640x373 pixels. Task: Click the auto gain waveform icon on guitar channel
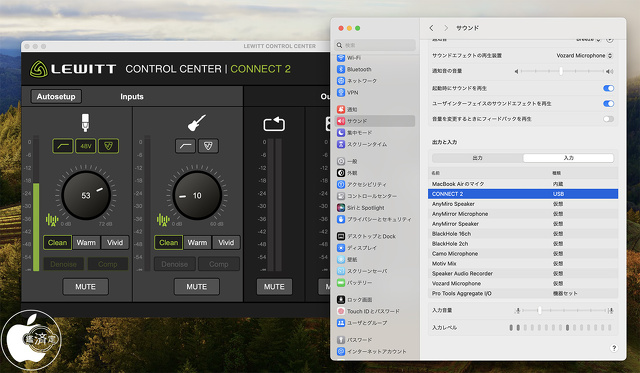(x=163, y=220)
